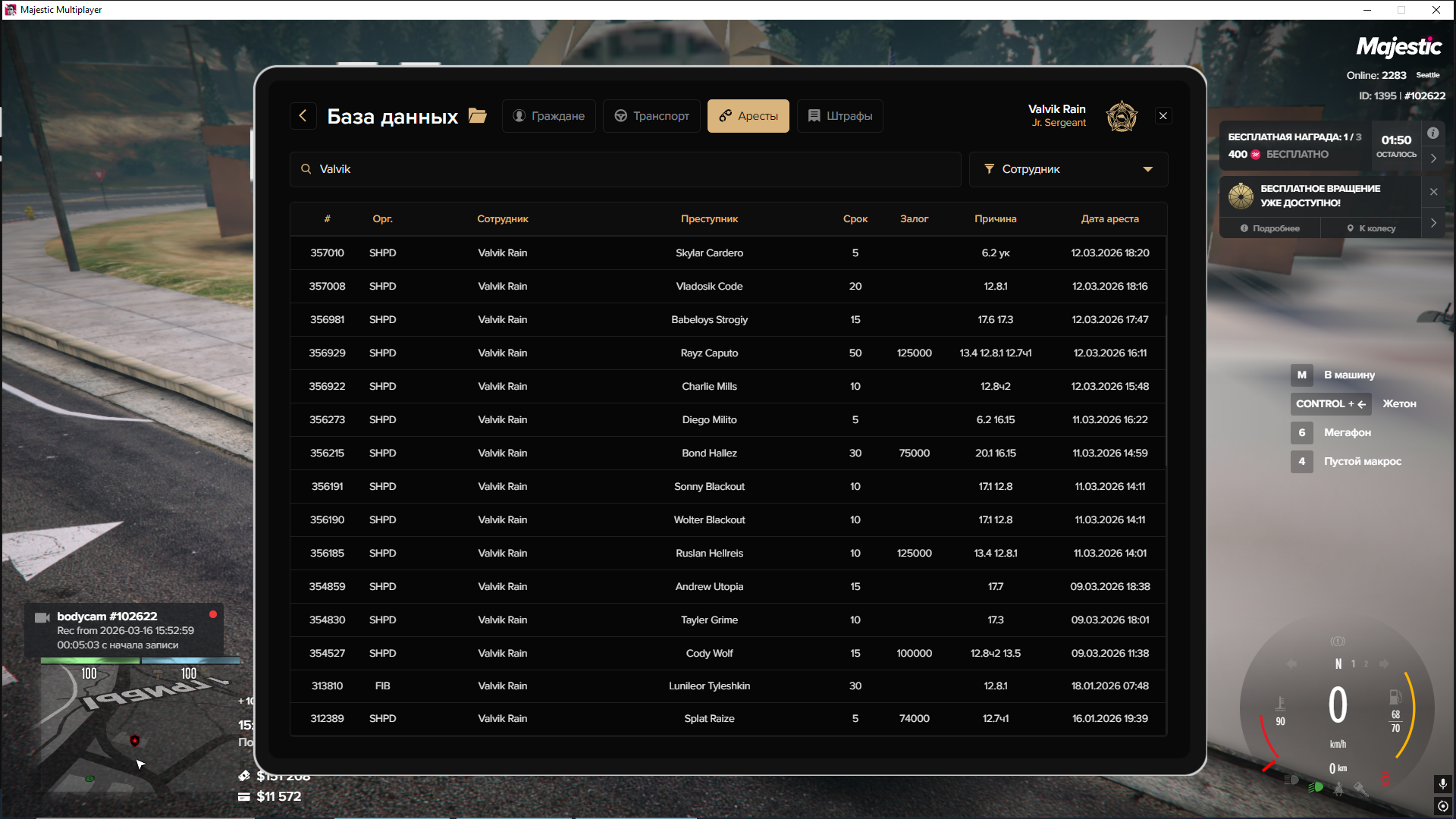Click the folder icon beside База данных title
Viewport: 1456px width, 819px height.
(478, 116)
